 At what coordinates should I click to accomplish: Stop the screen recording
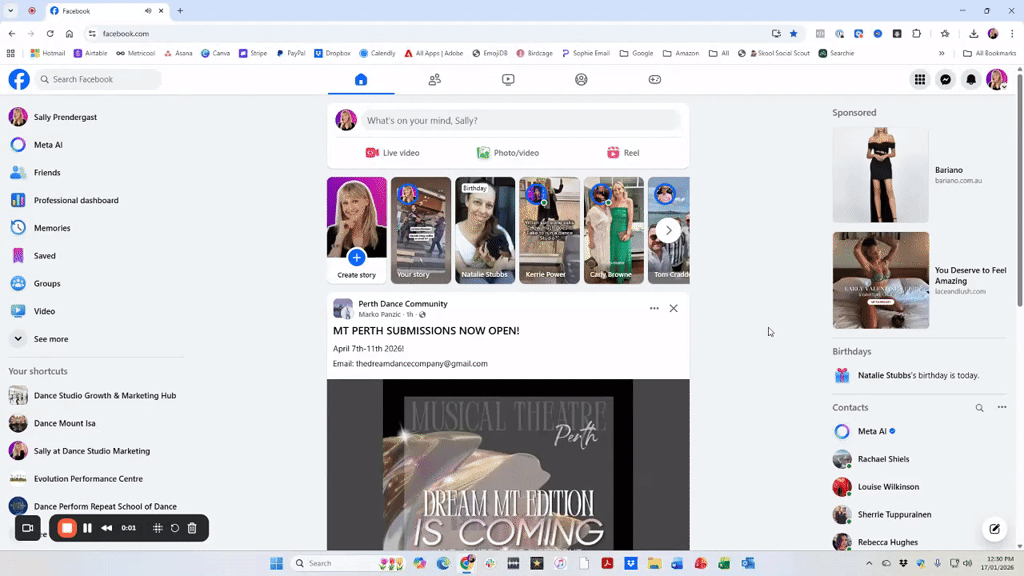tap(66, 528)
